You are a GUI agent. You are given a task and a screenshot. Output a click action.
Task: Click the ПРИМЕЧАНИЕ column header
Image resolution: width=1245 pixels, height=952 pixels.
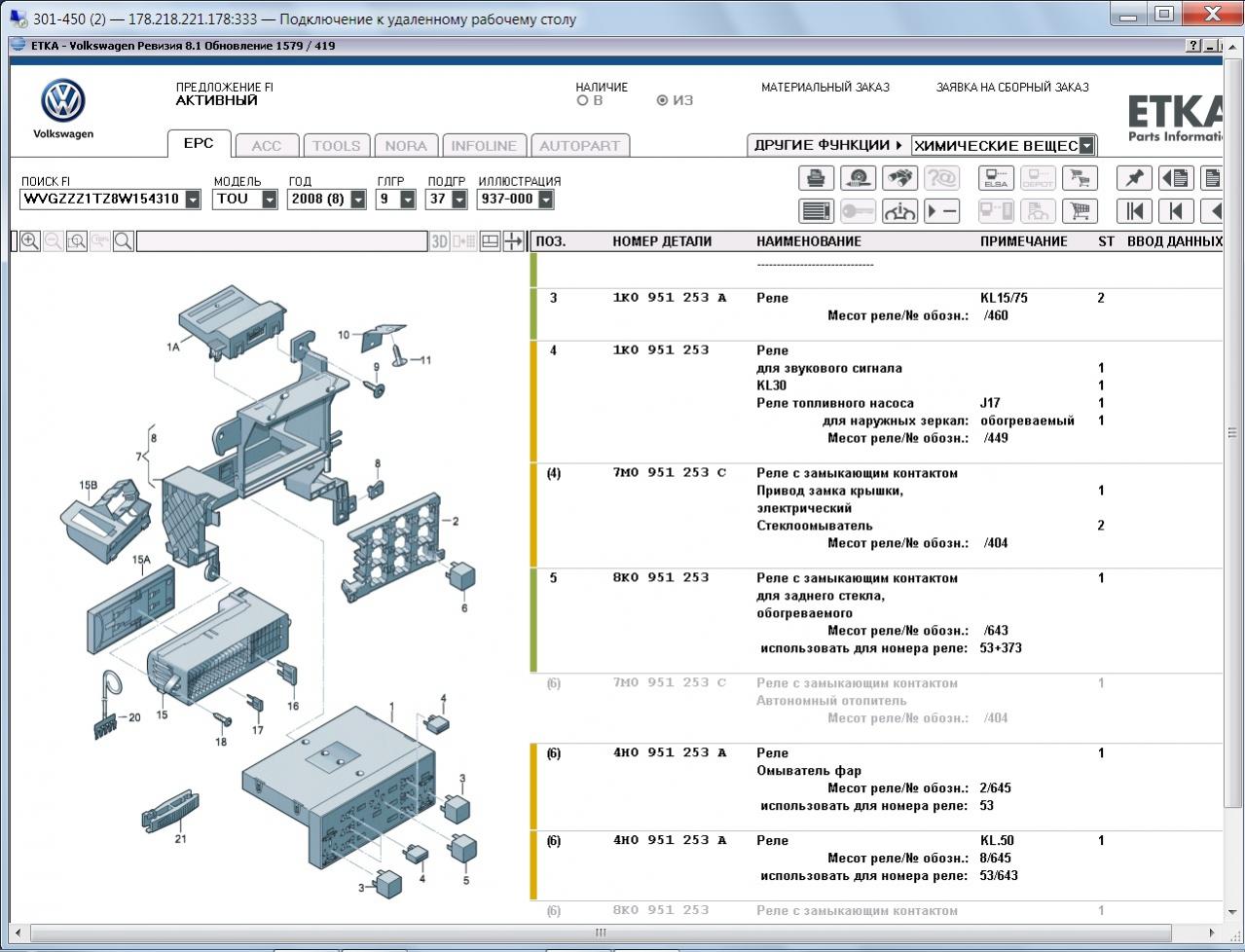click(1024, 241)
